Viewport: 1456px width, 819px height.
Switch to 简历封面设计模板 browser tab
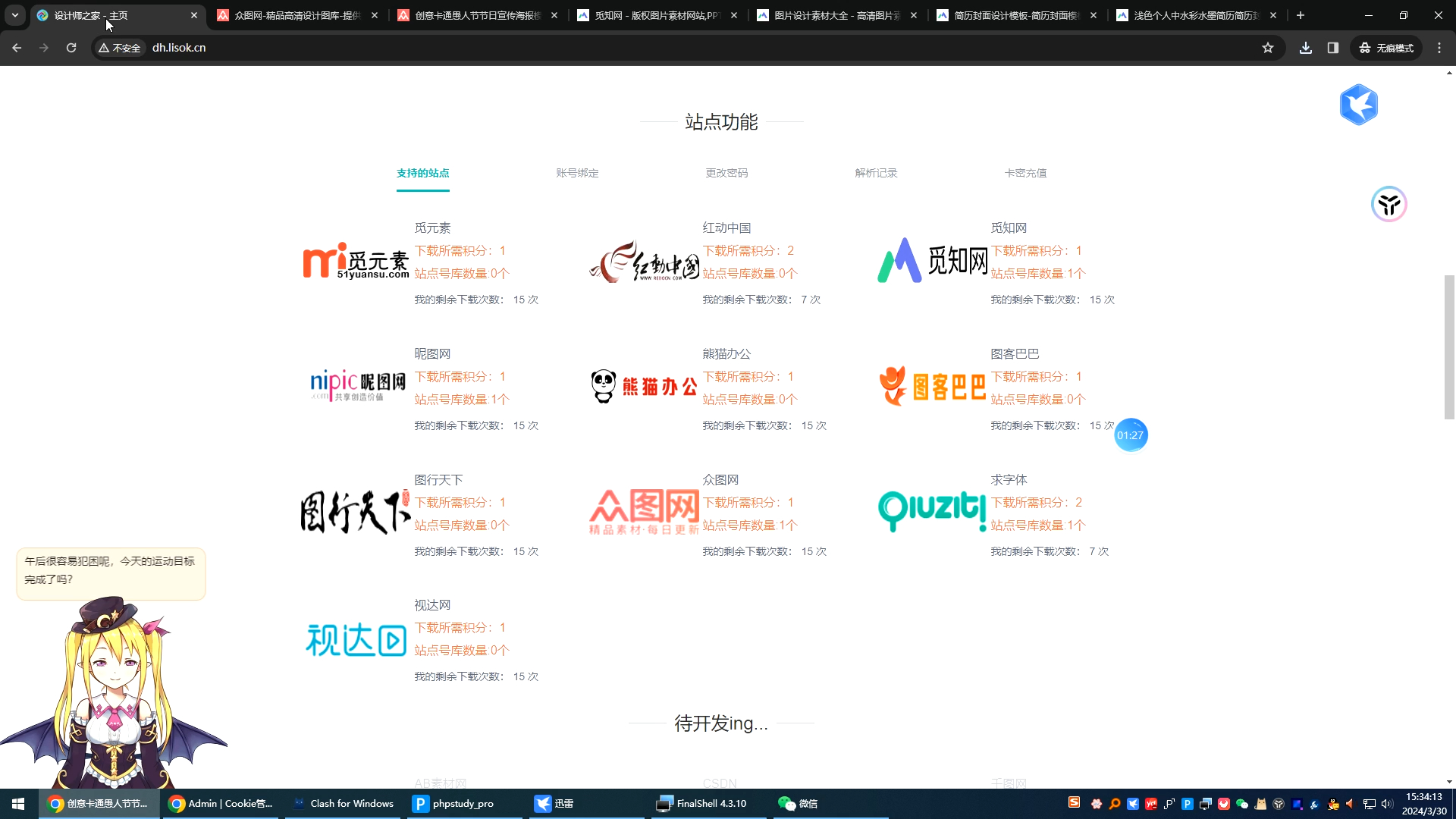pyautogui.click(x=1016, y=15)
